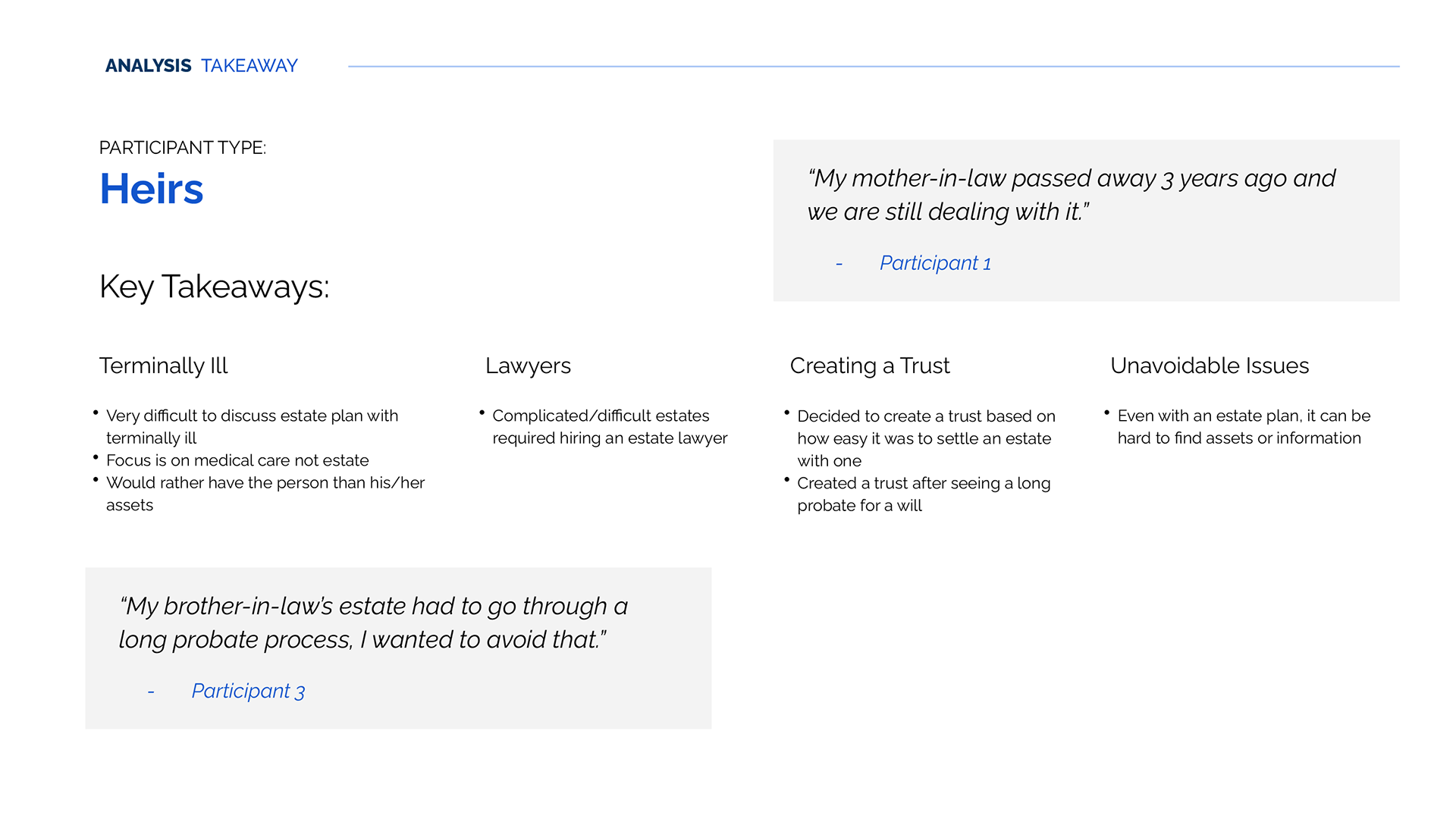Image resolution: width=1456 pixels, height=819 pixels.
Task: Select the Key Takeaways heading
Action: tap(215, 287)
